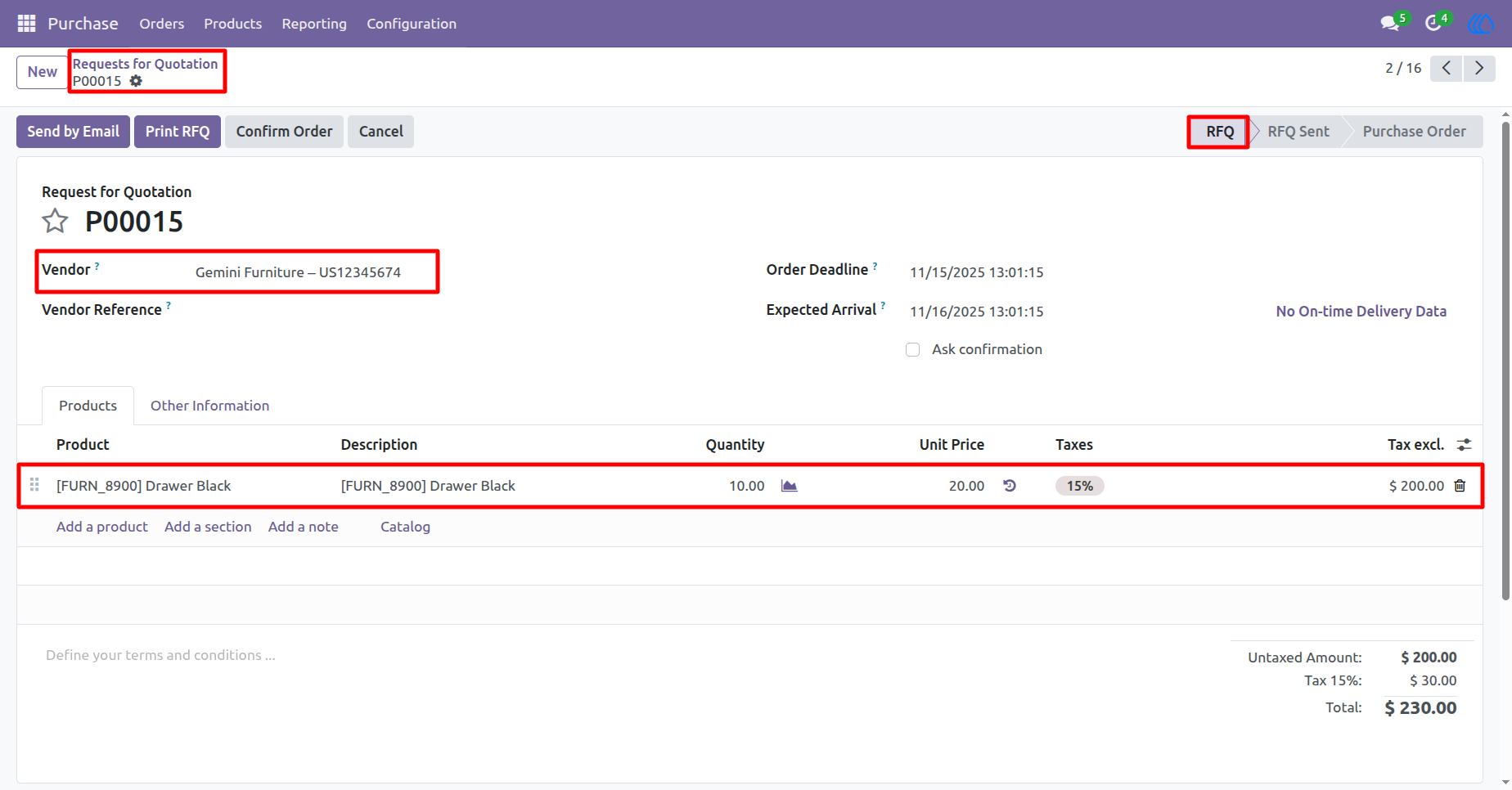Click the 15% tax tag
Image resolution: width=1512 pixels, height=790 pixels.
pyautogui.click(x=1079, y=486)
